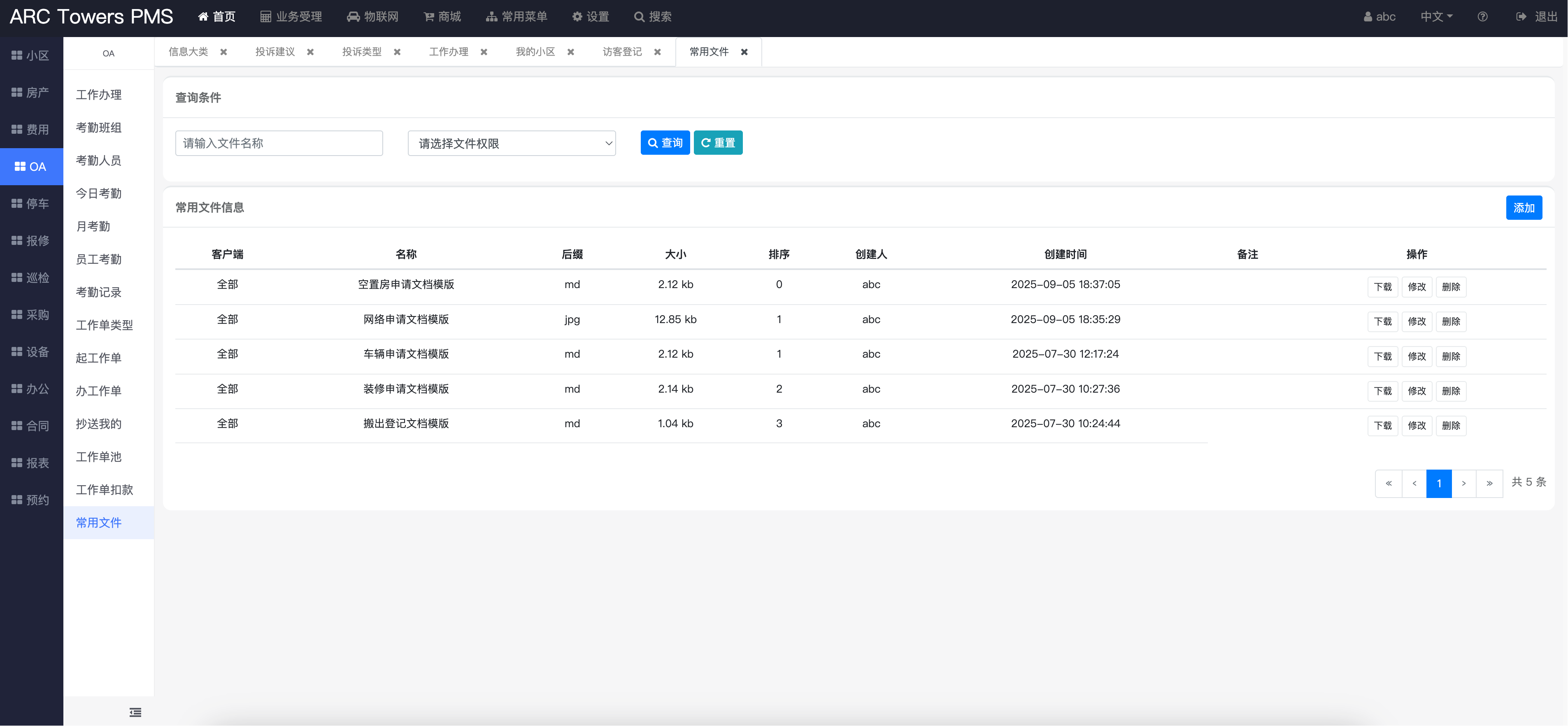Screen dimensions: 1568x726
Task: Click the blue 查询 button
Action: [665, 143]
